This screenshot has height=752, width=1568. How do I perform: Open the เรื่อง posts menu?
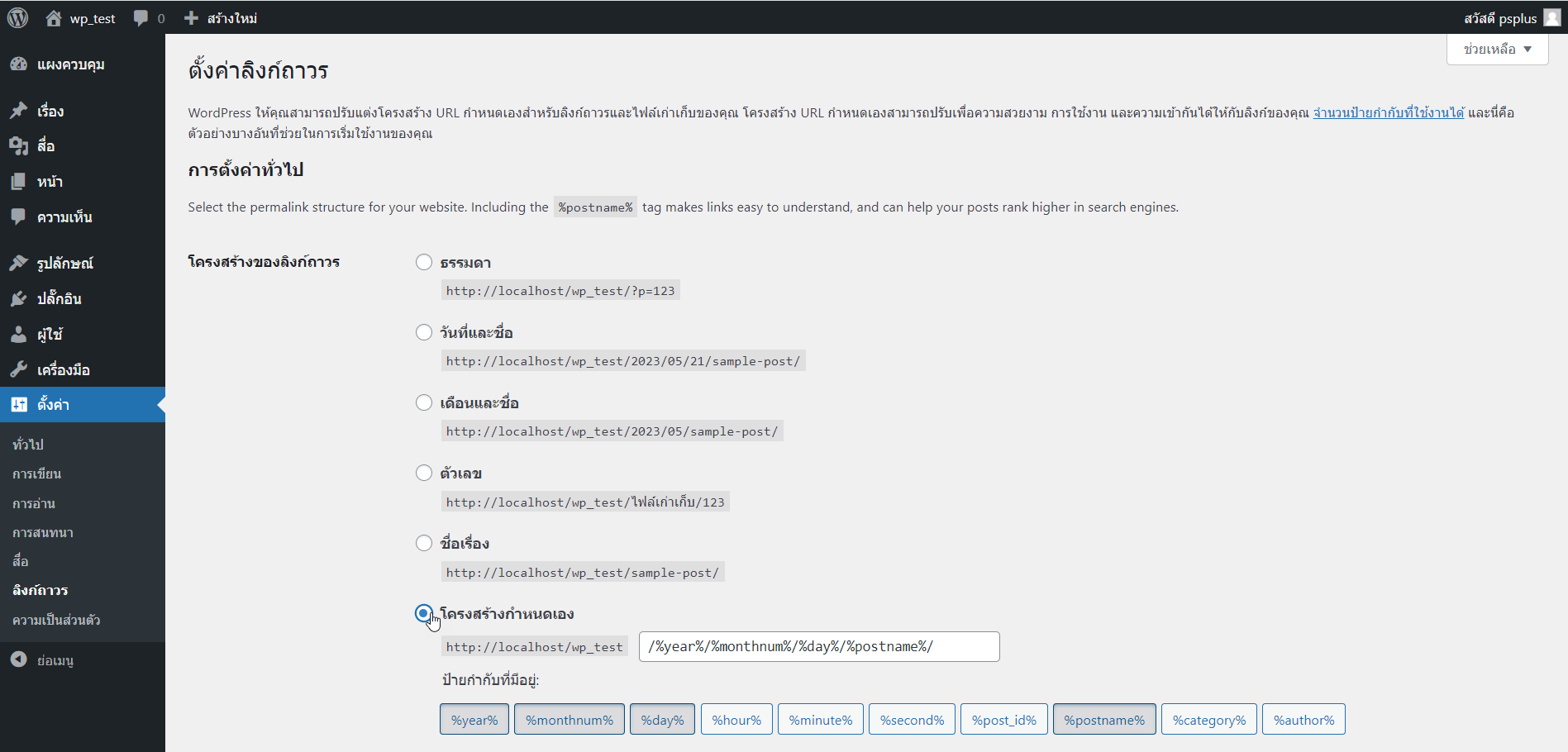tap(83, 111)
